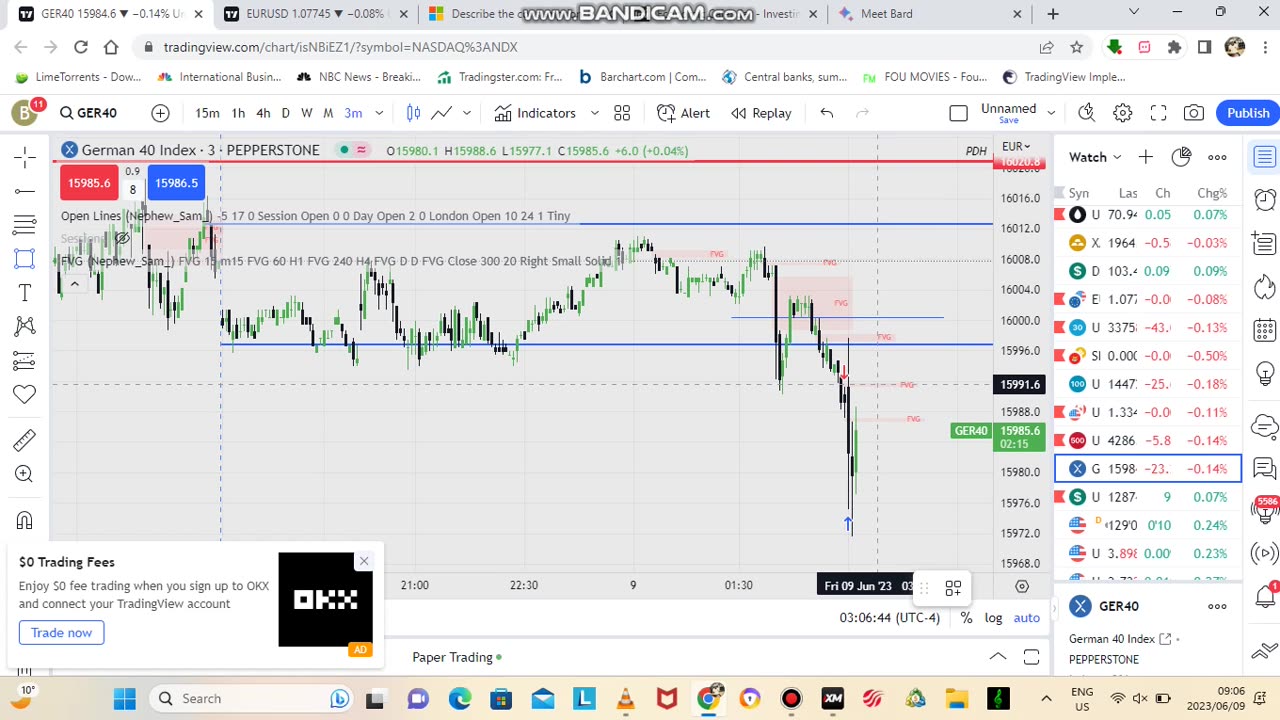Close the OKX advertisement

coord(364,561)
